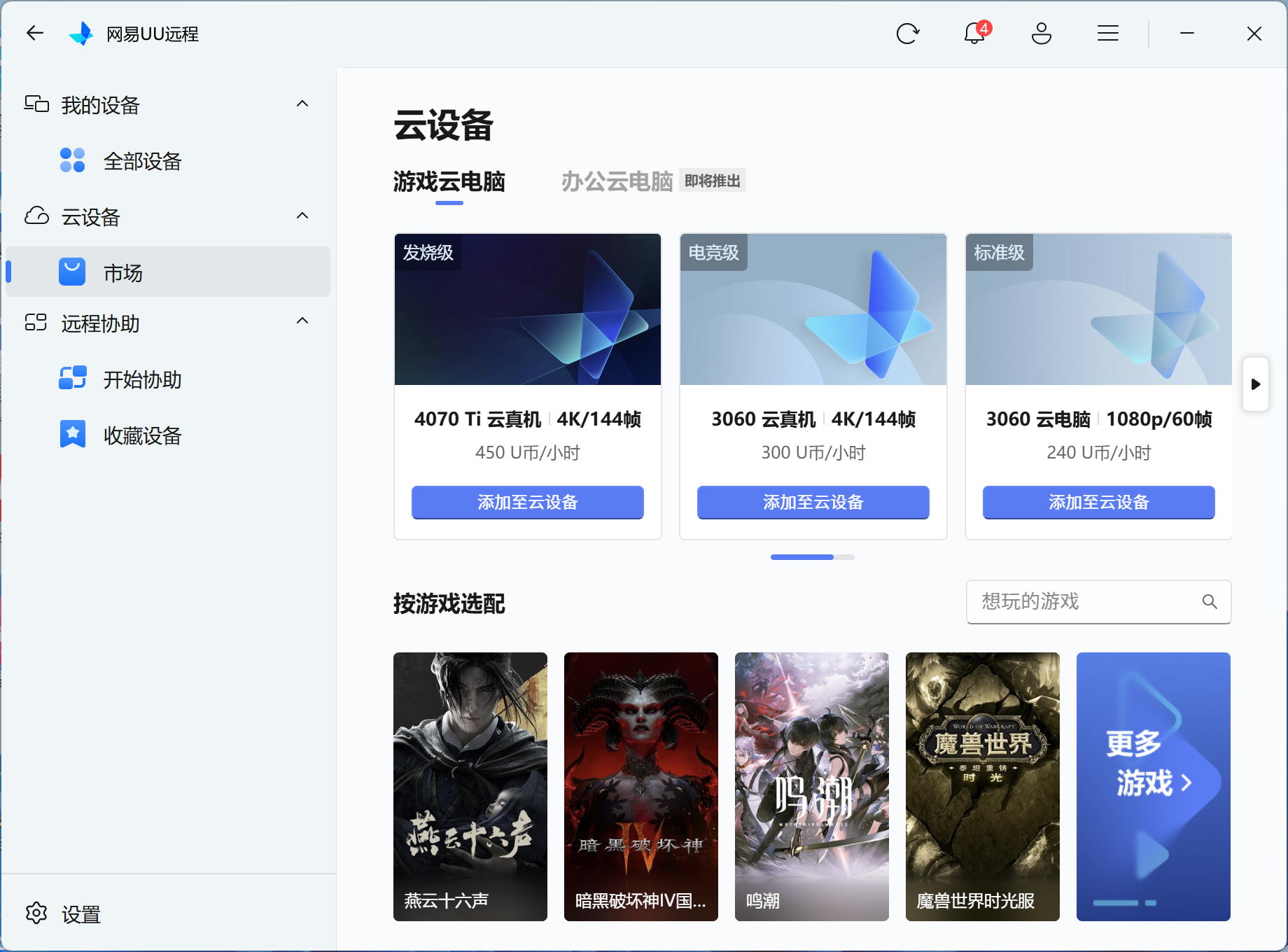1288x952 pixels.
Task: Click the settings gear icon
Action: tap(36, 913)
